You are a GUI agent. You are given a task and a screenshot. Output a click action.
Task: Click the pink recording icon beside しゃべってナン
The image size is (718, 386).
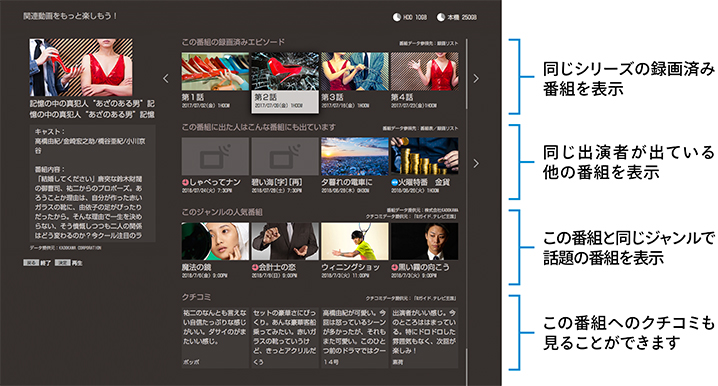(185, 182)
